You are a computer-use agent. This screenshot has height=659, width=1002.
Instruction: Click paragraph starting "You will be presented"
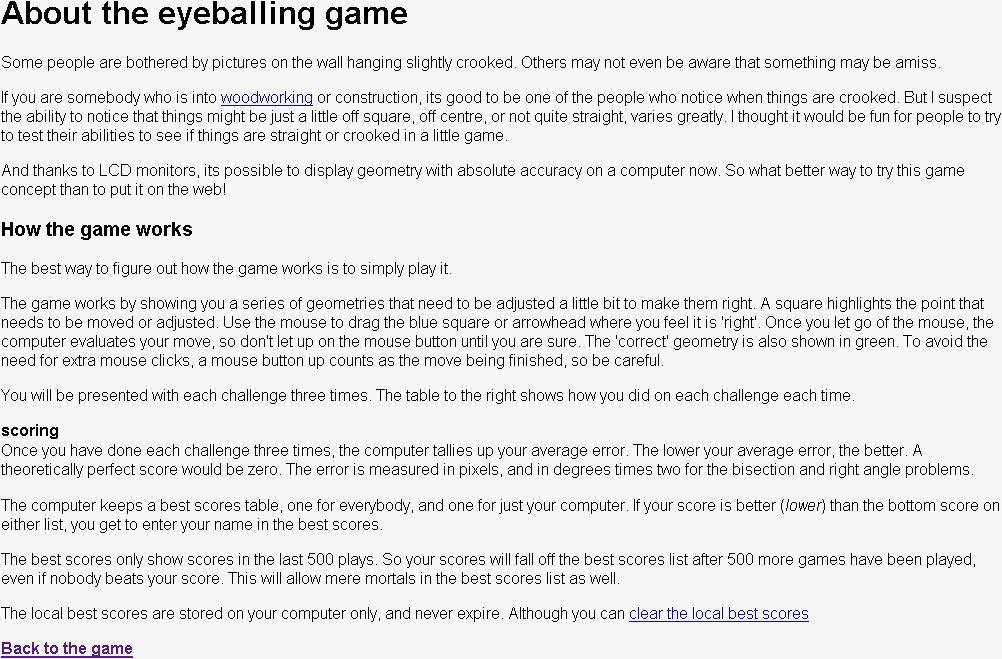pyautogui.click(x=427, y=396)
